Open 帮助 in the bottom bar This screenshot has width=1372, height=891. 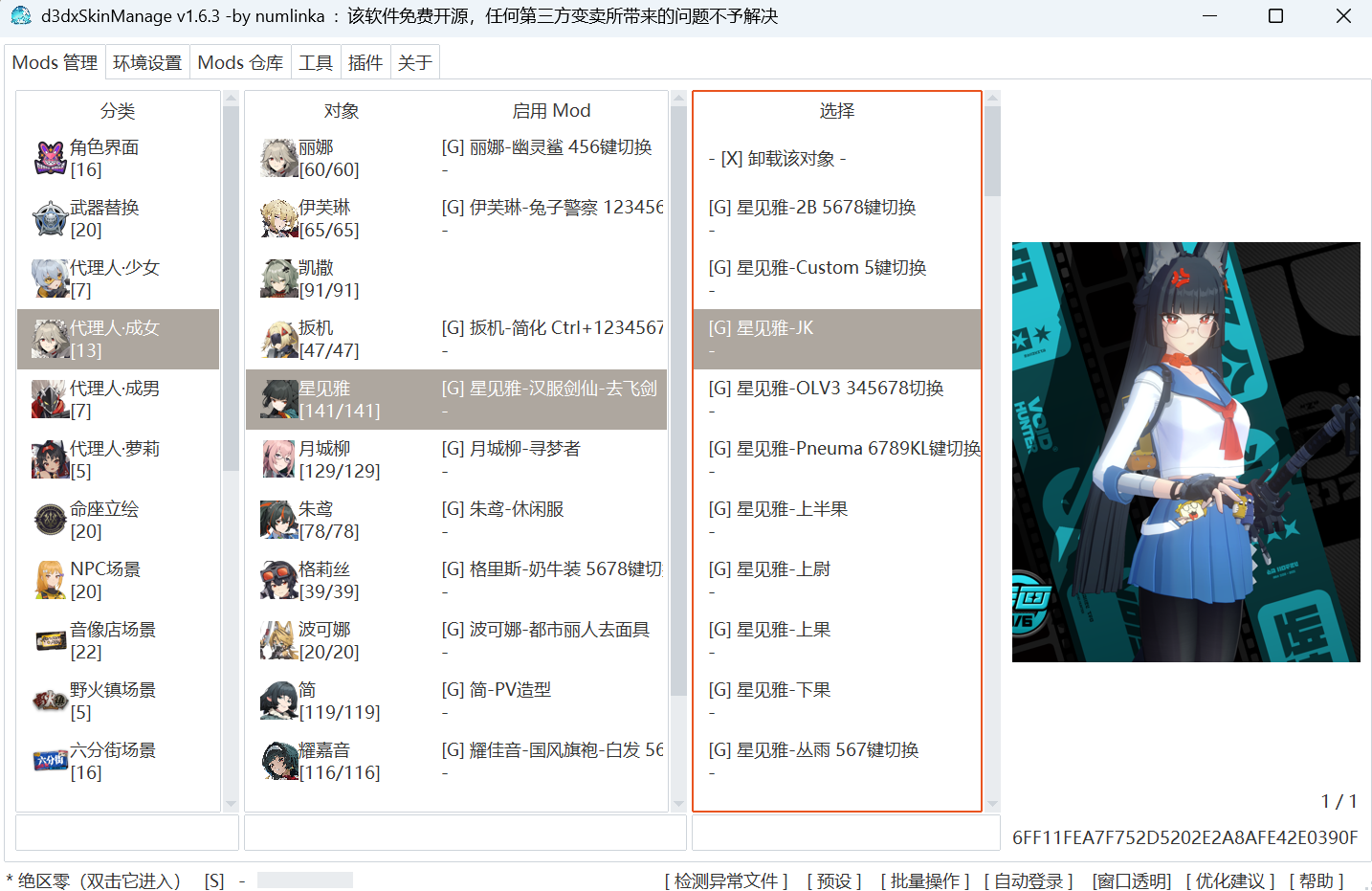click(x=1317, y=880)
